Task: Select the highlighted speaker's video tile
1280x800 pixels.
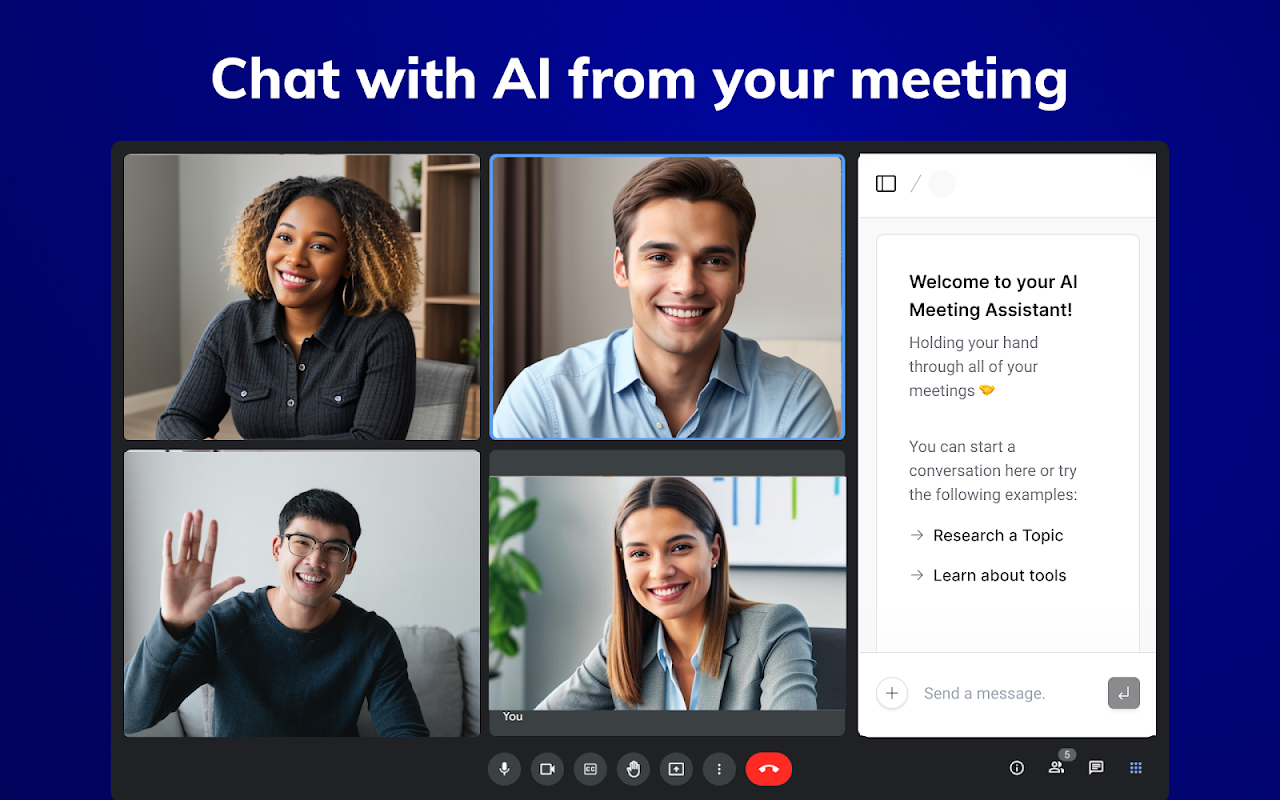Action: click(667, 297)
